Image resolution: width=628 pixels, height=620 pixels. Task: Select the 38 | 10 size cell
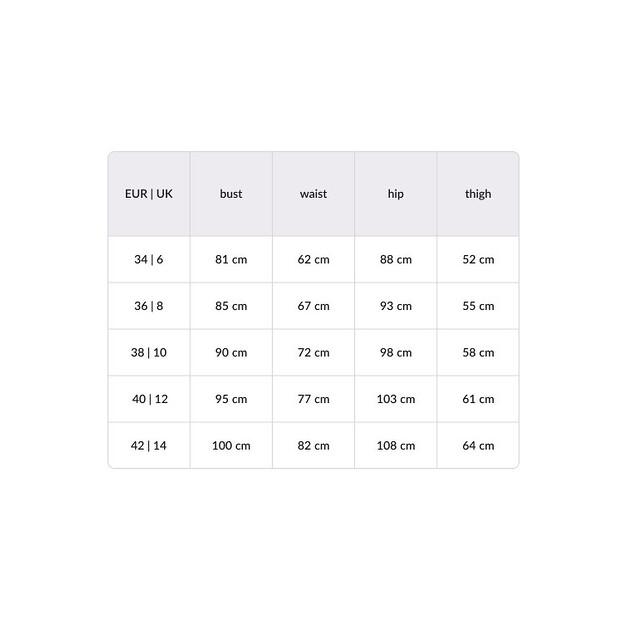tap(149, 353)
